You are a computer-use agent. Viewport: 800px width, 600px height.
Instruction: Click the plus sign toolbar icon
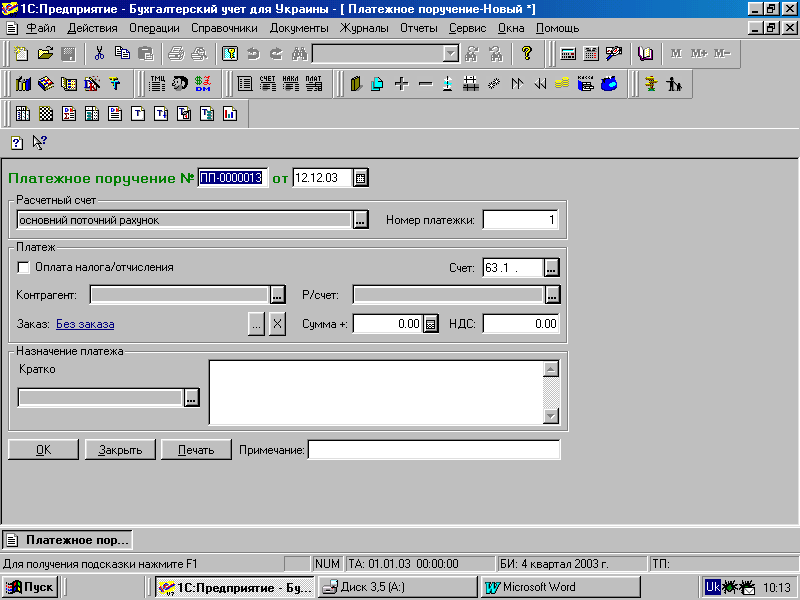tap(402, 84)
